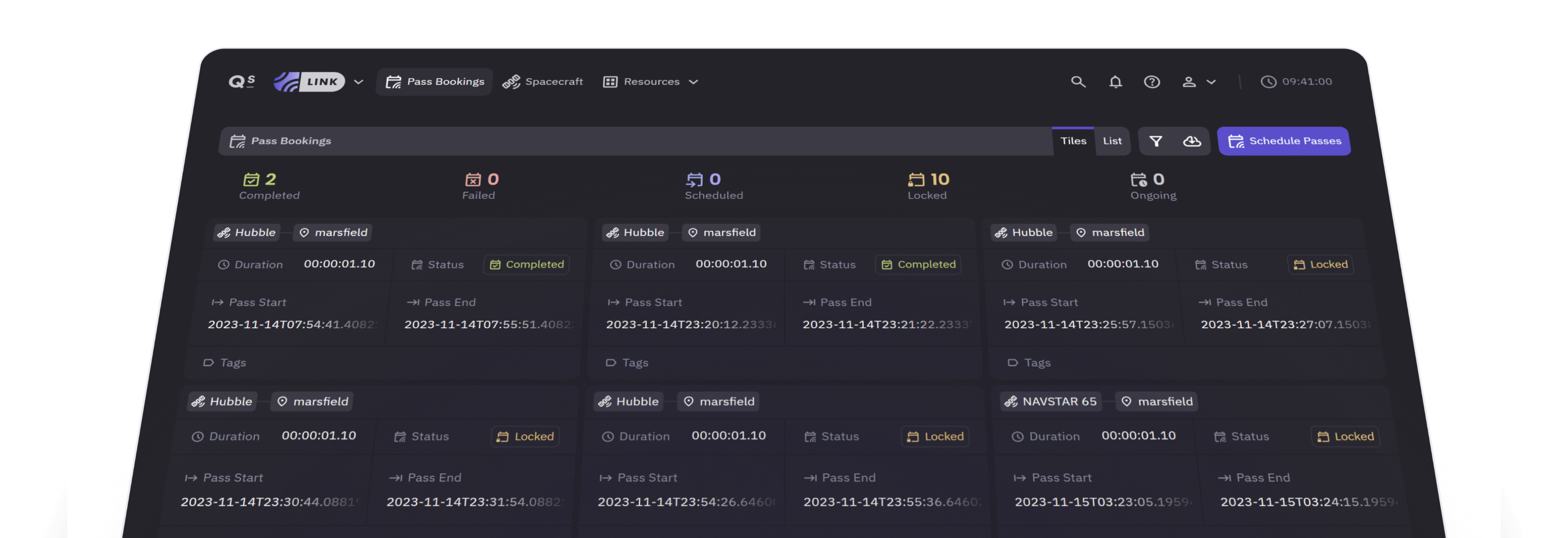This screenshot has height=538, width=1568.
Task: Click Locked status on the 23:25:57 pass tile
Action: click(1320, 265)
